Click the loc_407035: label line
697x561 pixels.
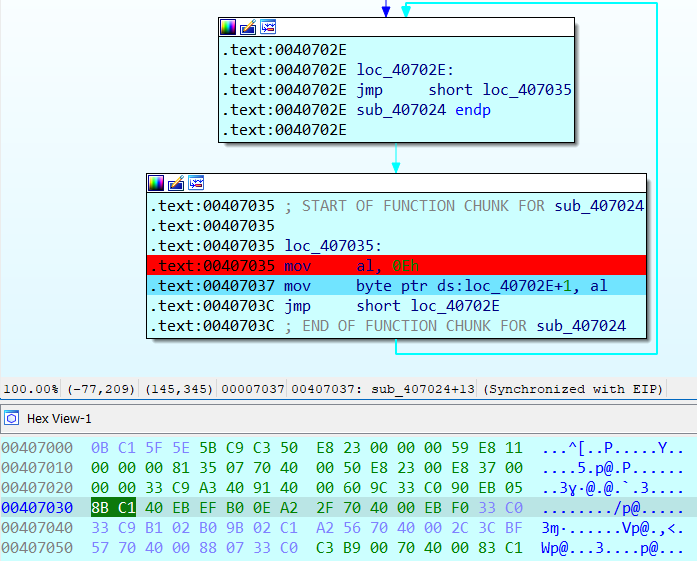pos(333,246)
